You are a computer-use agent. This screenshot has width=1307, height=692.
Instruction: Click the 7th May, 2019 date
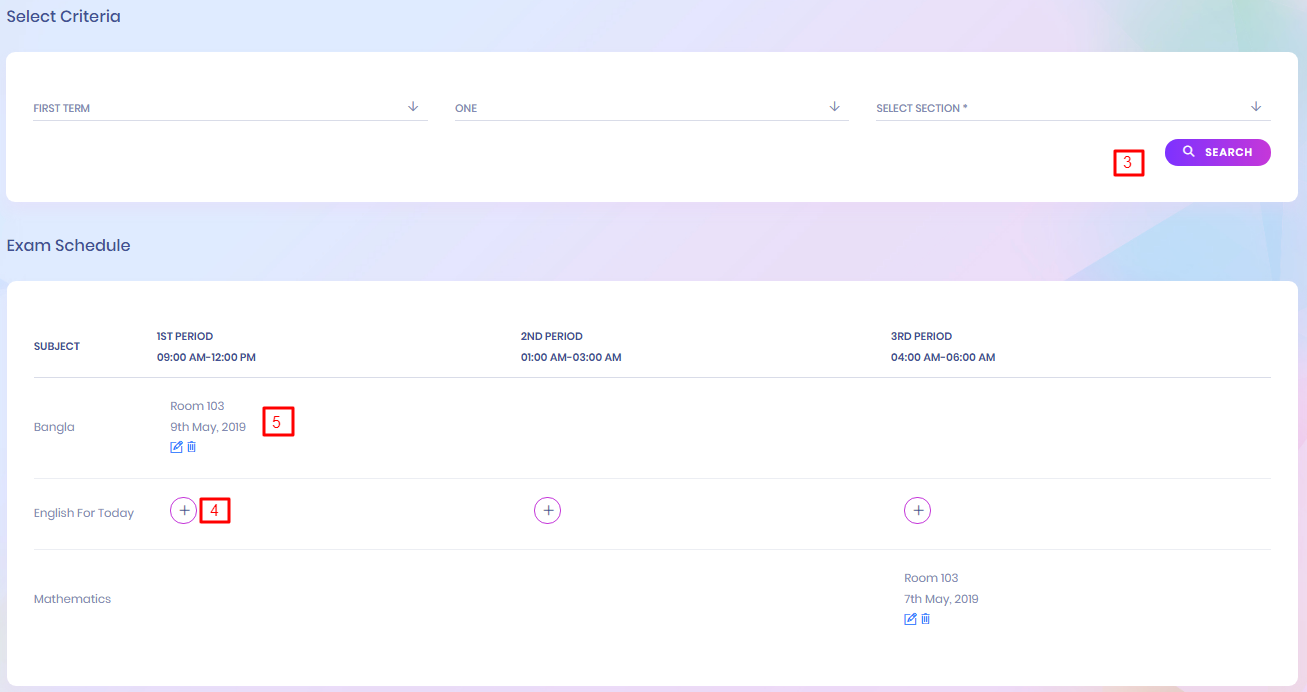point(941,599)
